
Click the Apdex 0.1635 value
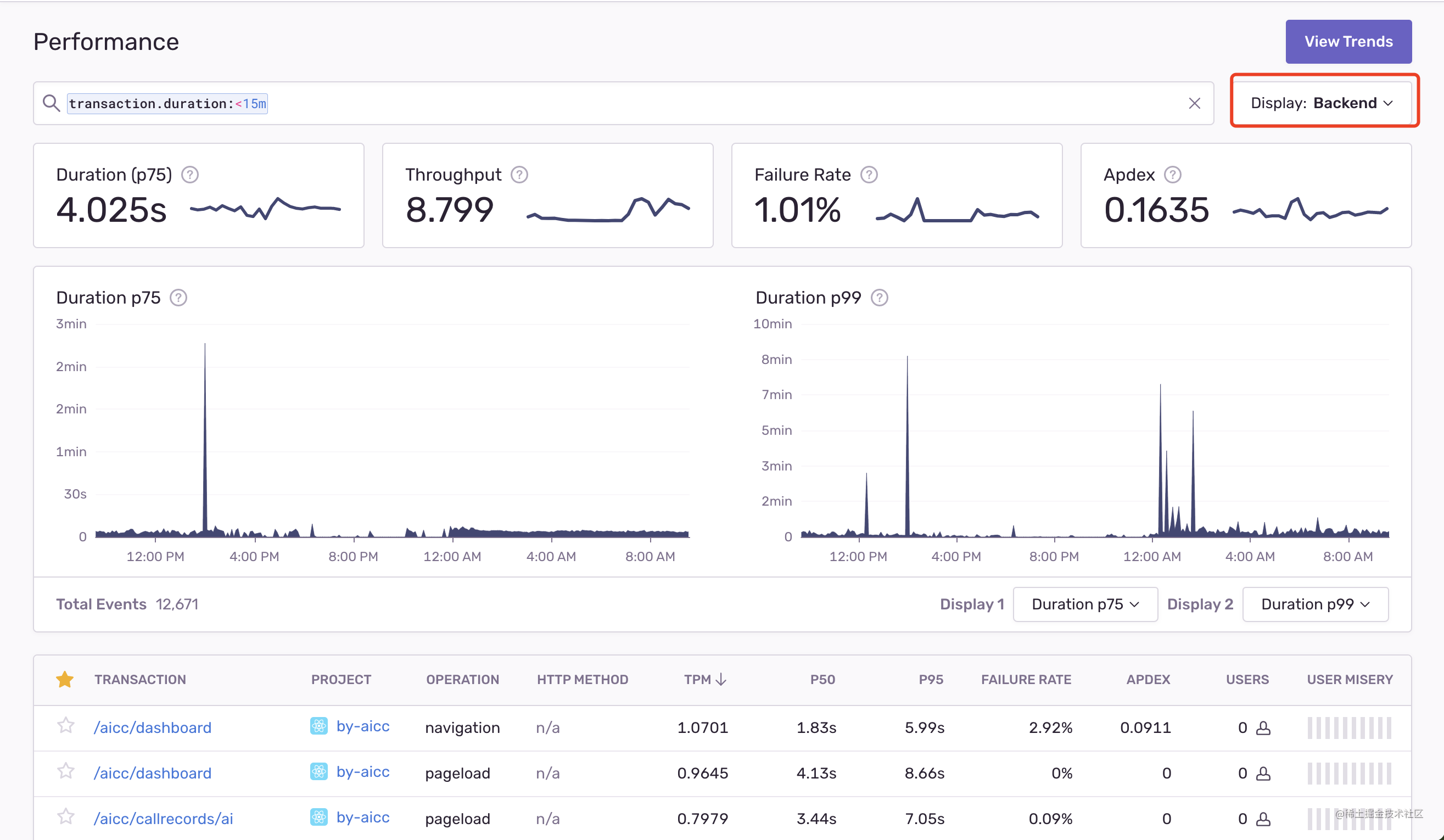[1156, 210]
